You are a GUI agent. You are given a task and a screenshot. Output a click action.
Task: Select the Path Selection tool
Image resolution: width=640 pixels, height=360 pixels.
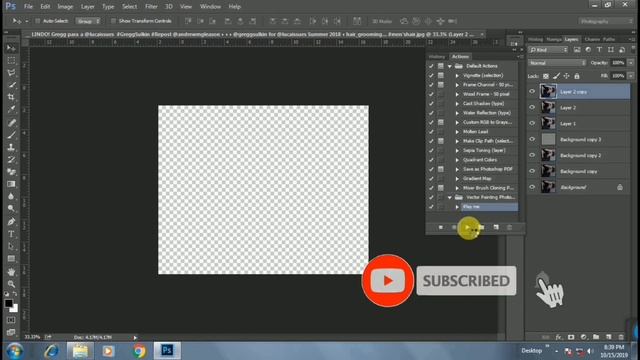pos(11,247)
